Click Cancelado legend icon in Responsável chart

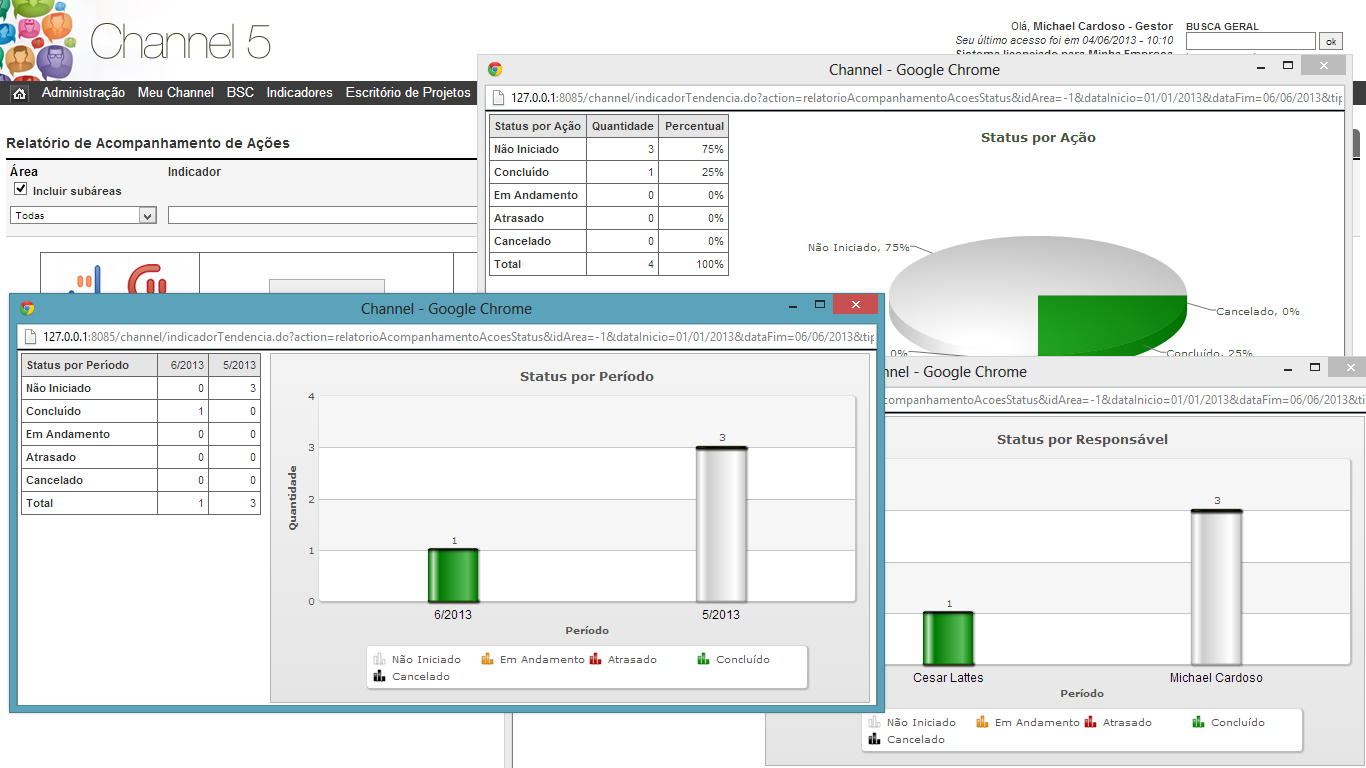pyautogui.click(x=874, y=739)
